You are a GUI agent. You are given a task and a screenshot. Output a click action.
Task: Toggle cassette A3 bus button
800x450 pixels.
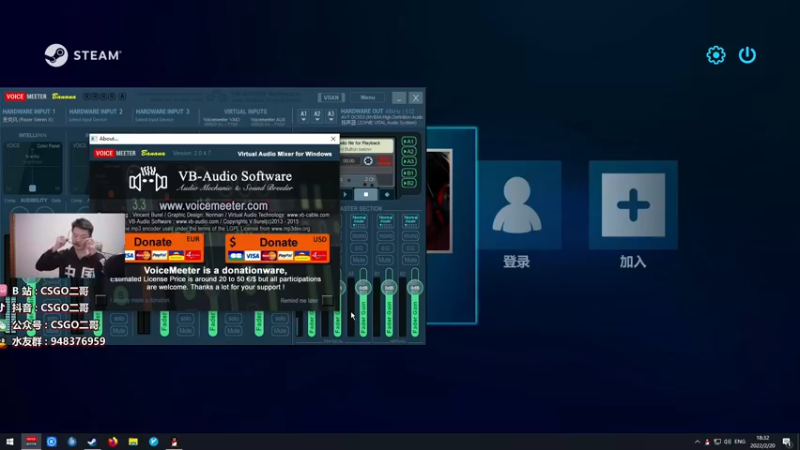pyautogui.click(x=409, y=162)
